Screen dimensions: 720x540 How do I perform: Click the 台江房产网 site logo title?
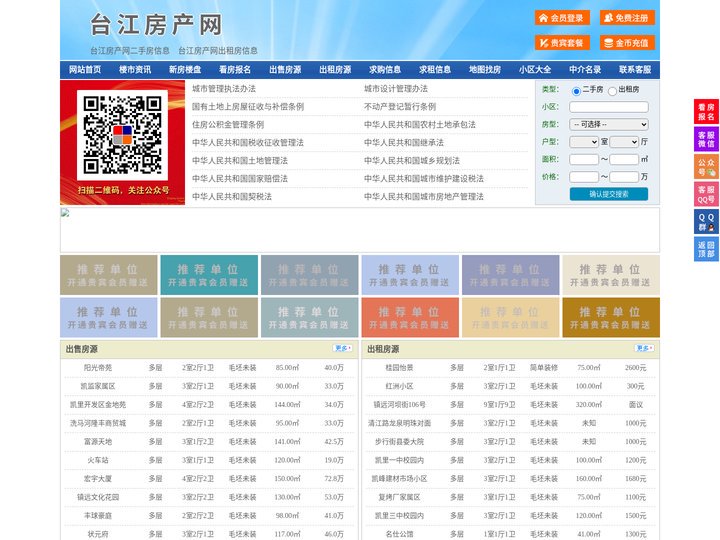(x=156, y=25)
